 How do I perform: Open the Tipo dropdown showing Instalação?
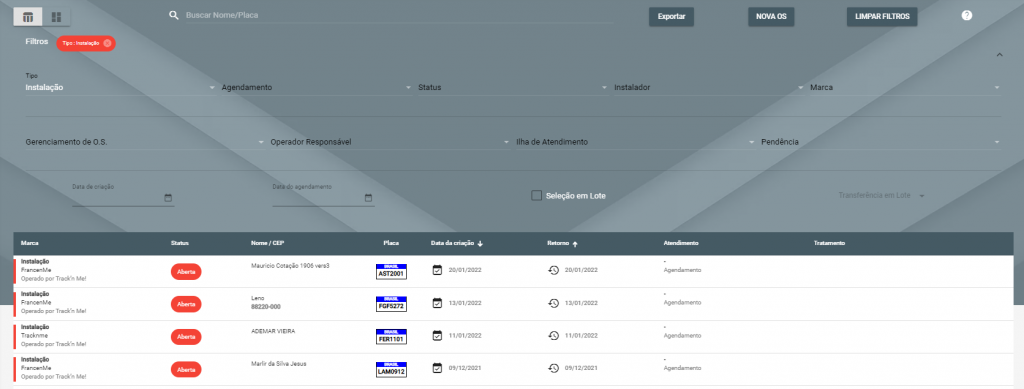[121, 87]
